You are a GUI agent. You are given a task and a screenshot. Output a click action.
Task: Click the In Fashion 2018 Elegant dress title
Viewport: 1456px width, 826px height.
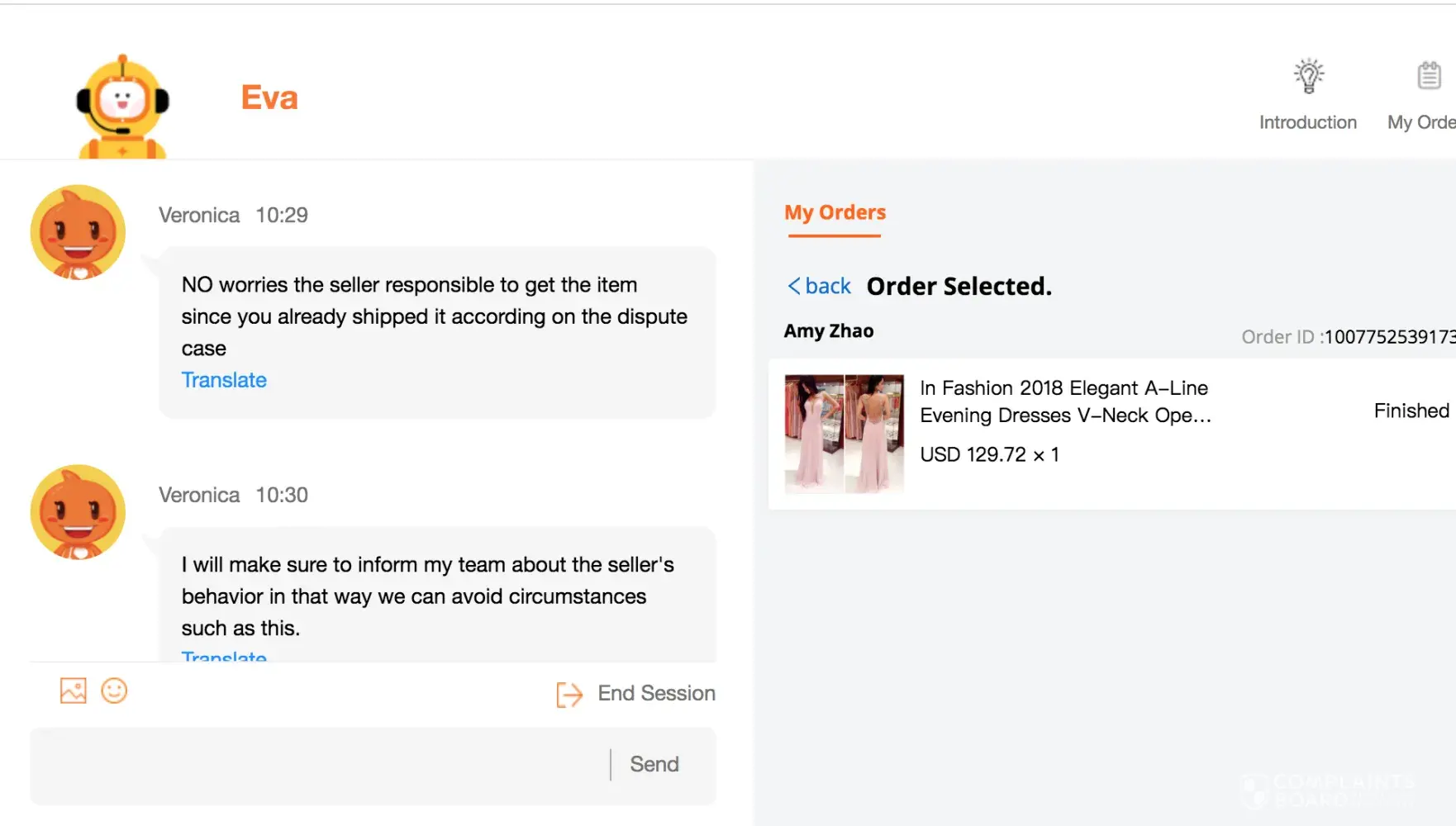[1065, 401]
